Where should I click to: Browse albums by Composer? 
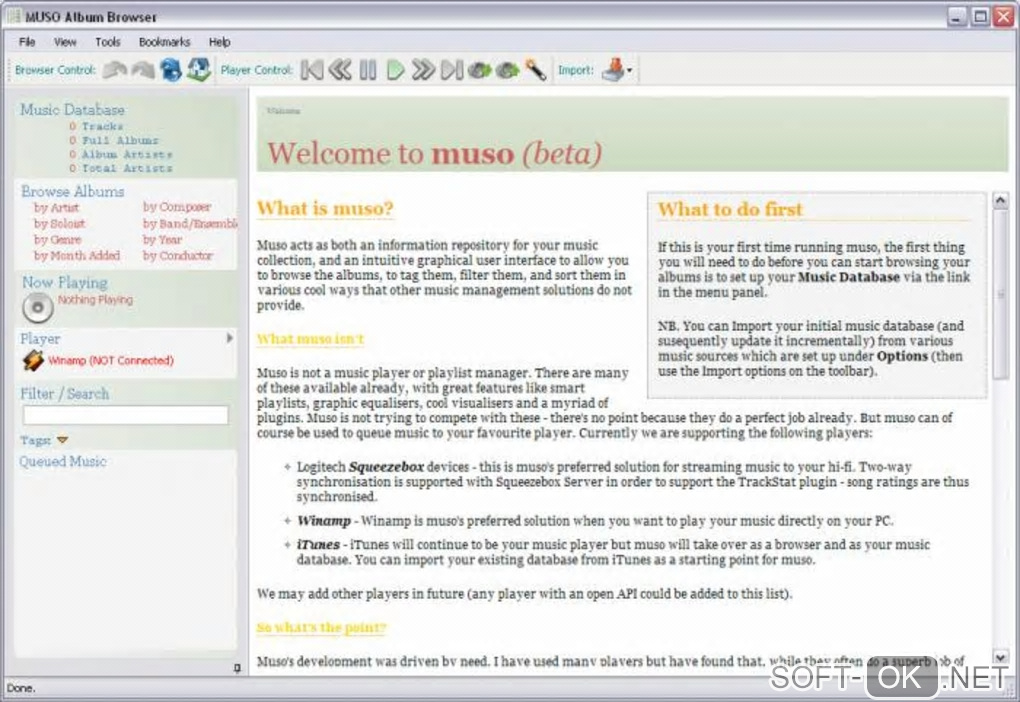point(177,207)
